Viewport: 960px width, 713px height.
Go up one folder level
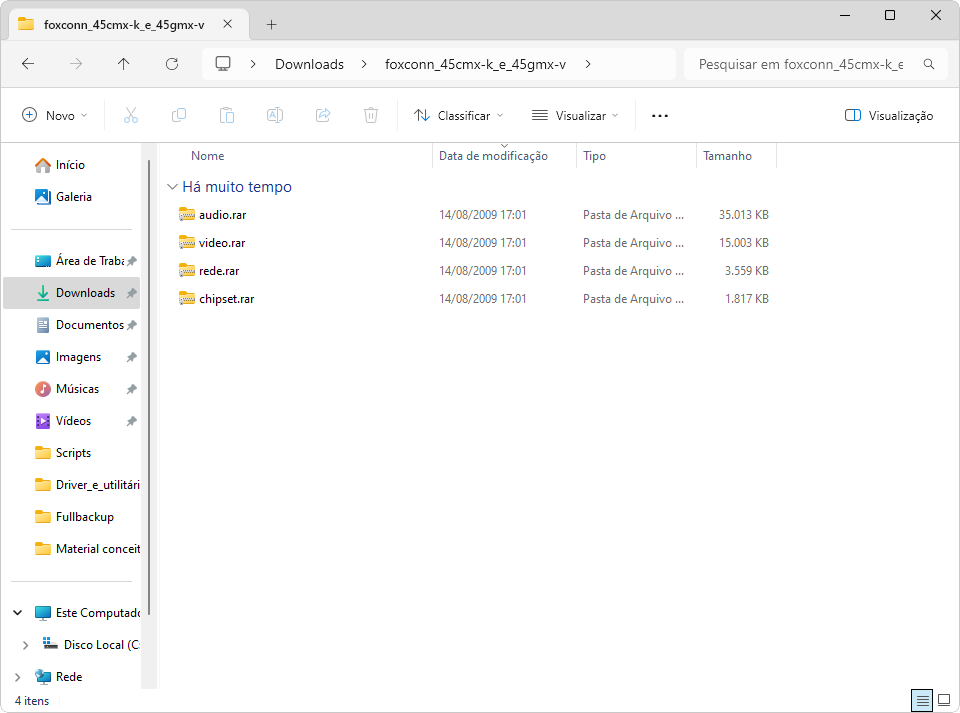point(124,64)
